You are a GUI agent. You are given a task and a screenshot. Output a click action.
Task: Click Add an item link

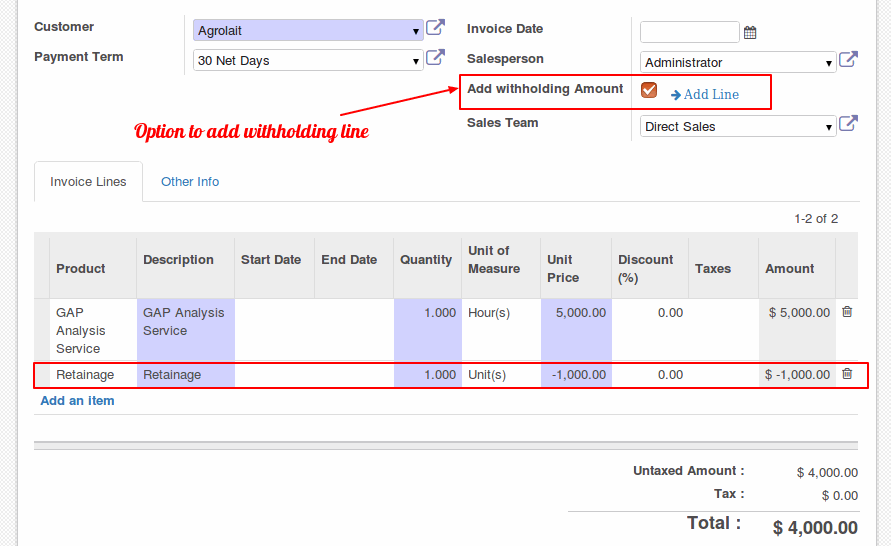[x=77, y=401]
